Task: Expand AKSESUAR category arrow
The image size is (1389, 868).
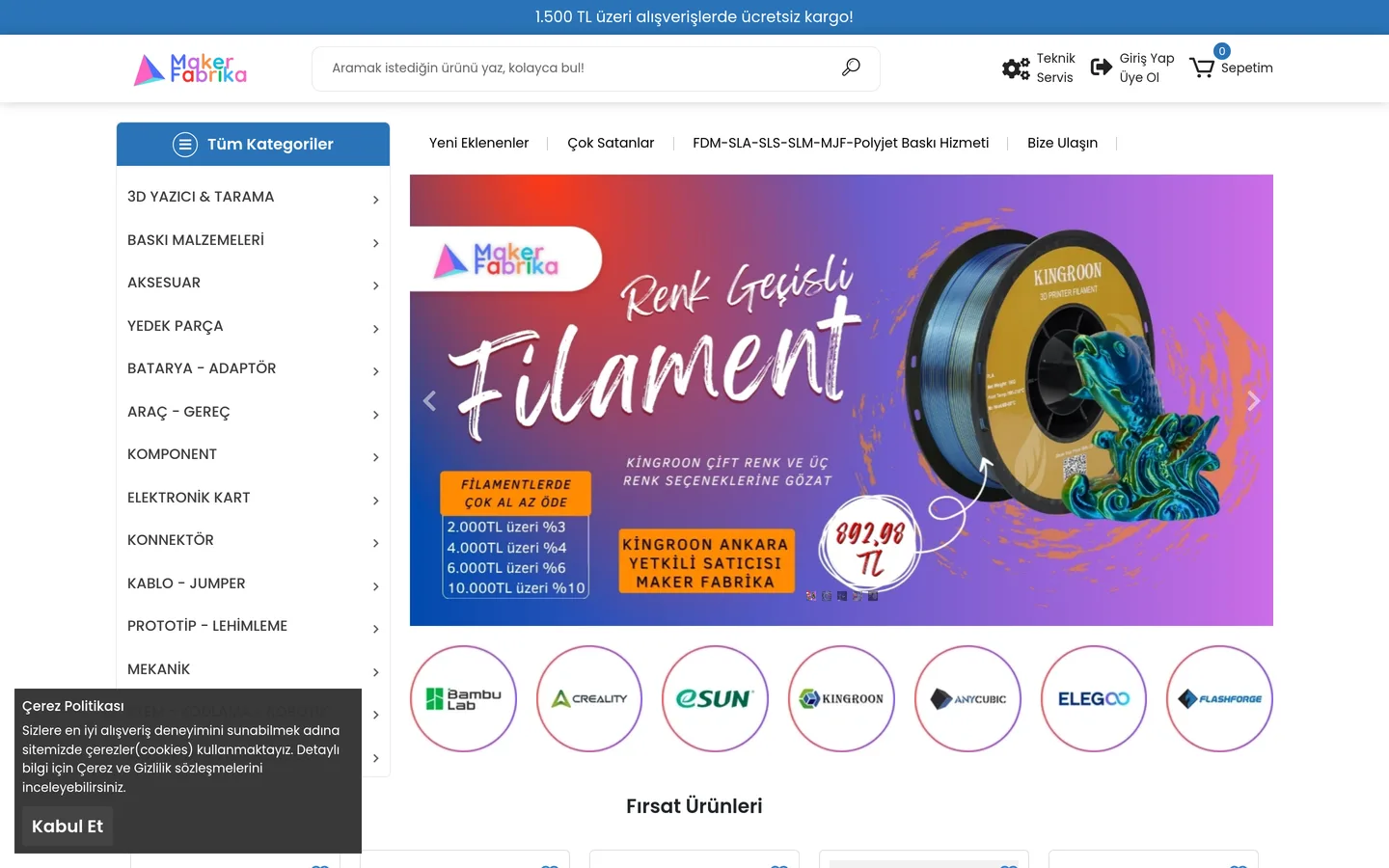Action: pos(376,285)
